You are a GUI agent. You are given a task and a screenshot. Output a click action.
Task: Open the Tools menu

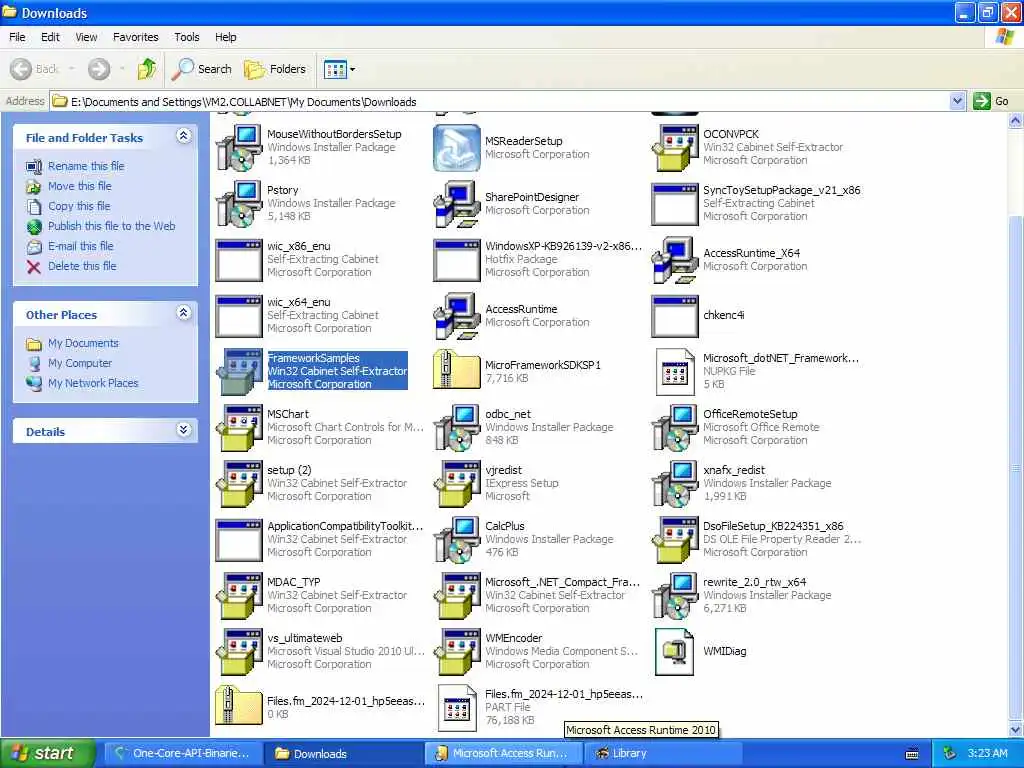click(187, 37)
